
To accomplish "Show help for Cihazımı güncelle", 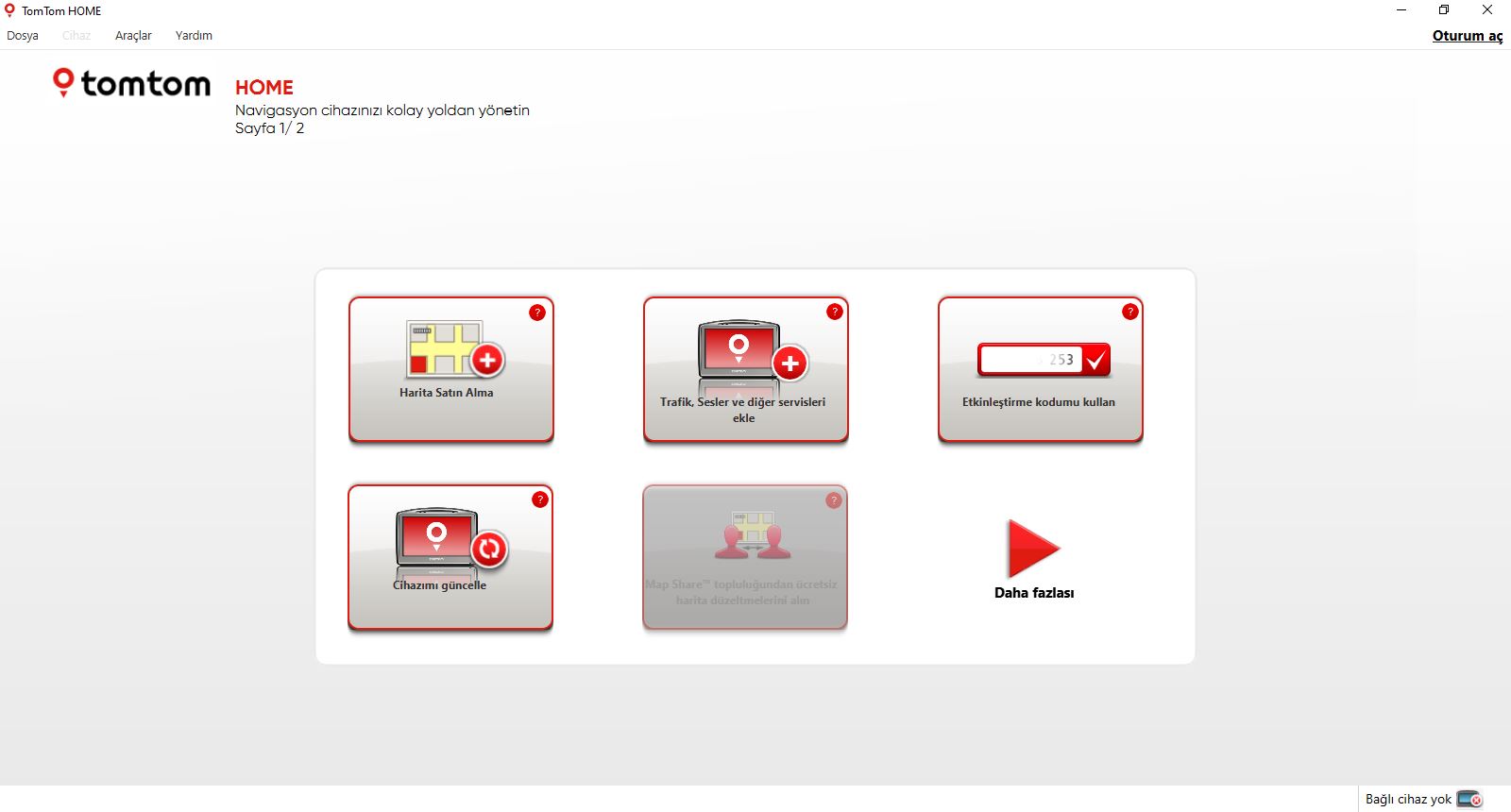I will pos(540,499).
